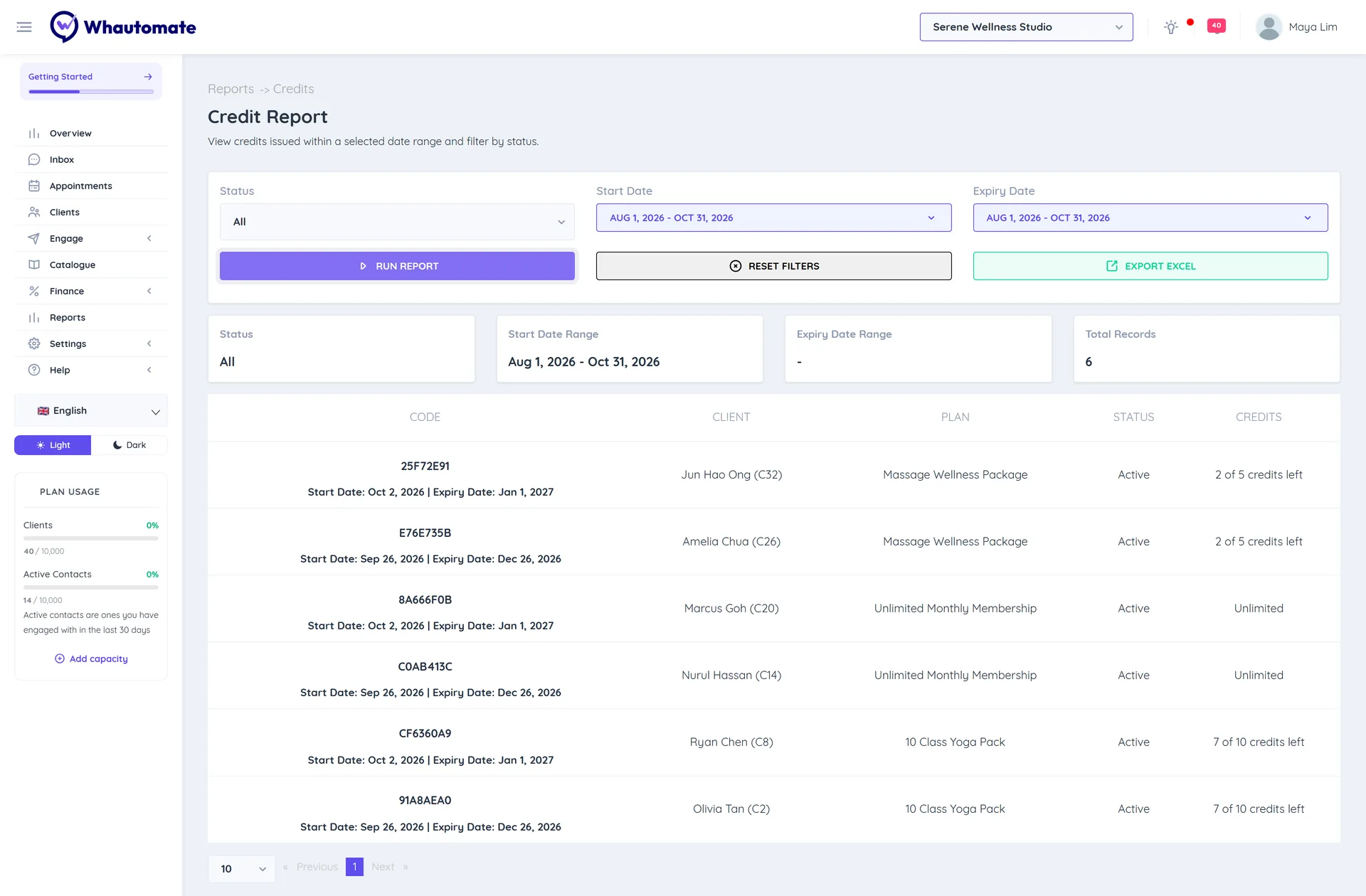Click the Catalogue book icon
Image resolution: width=1366 pixels, height=896 pixels.
(34, 265)
